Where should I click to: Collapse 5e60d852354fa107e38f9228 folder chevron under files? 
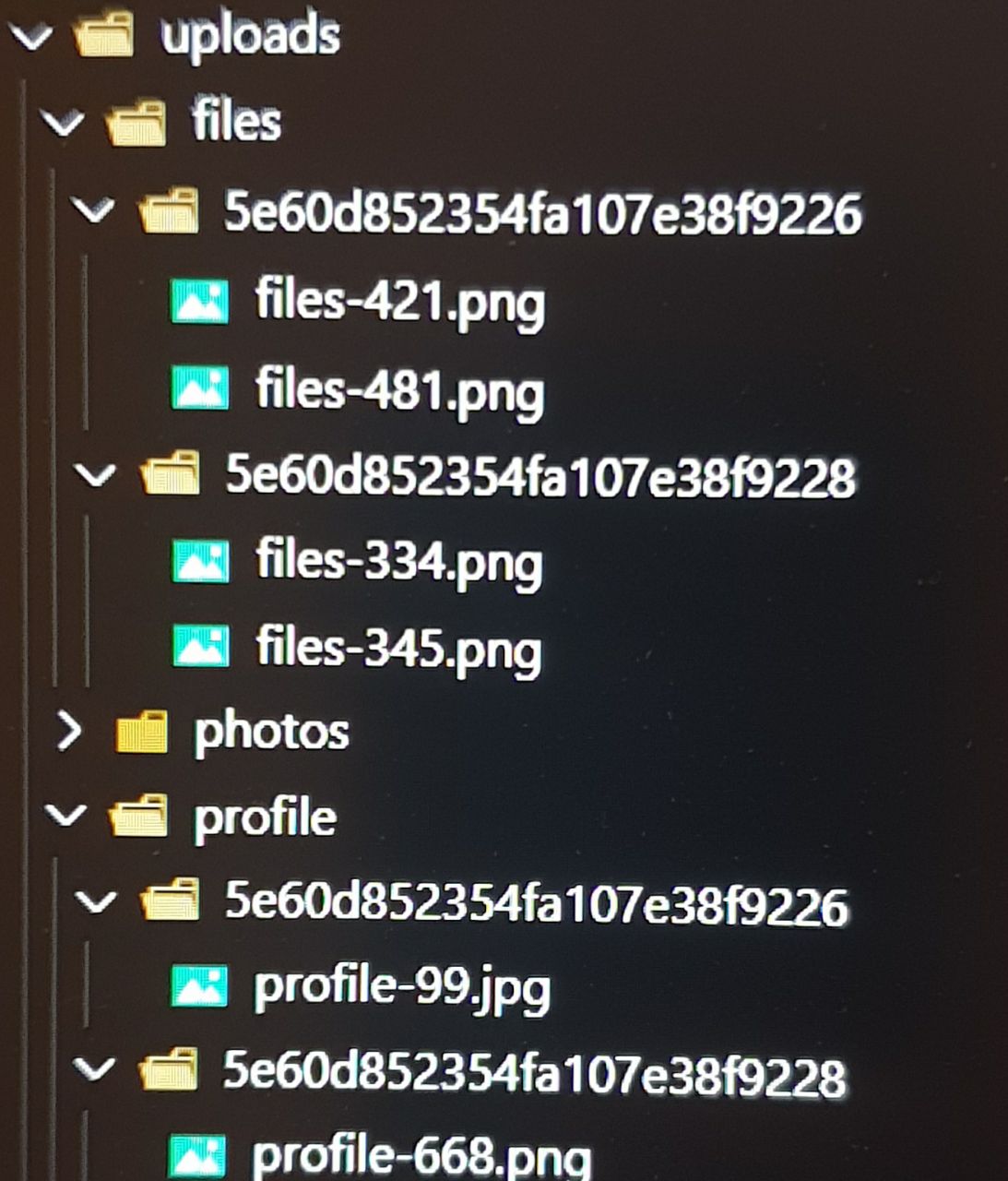coord(94,477)
